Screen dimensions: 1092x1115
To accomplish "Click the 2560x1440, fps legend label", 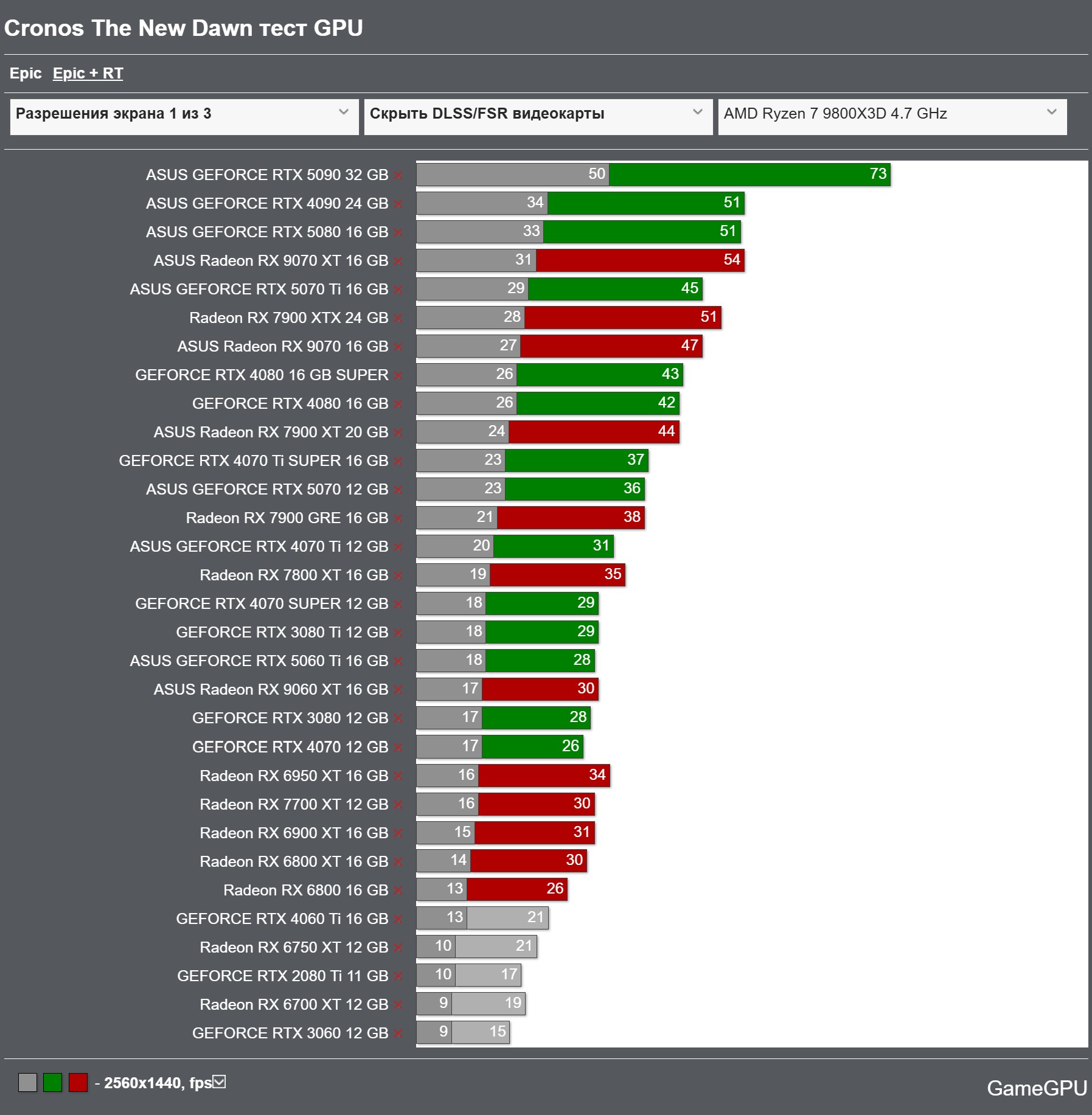I will pos(158,1083).
